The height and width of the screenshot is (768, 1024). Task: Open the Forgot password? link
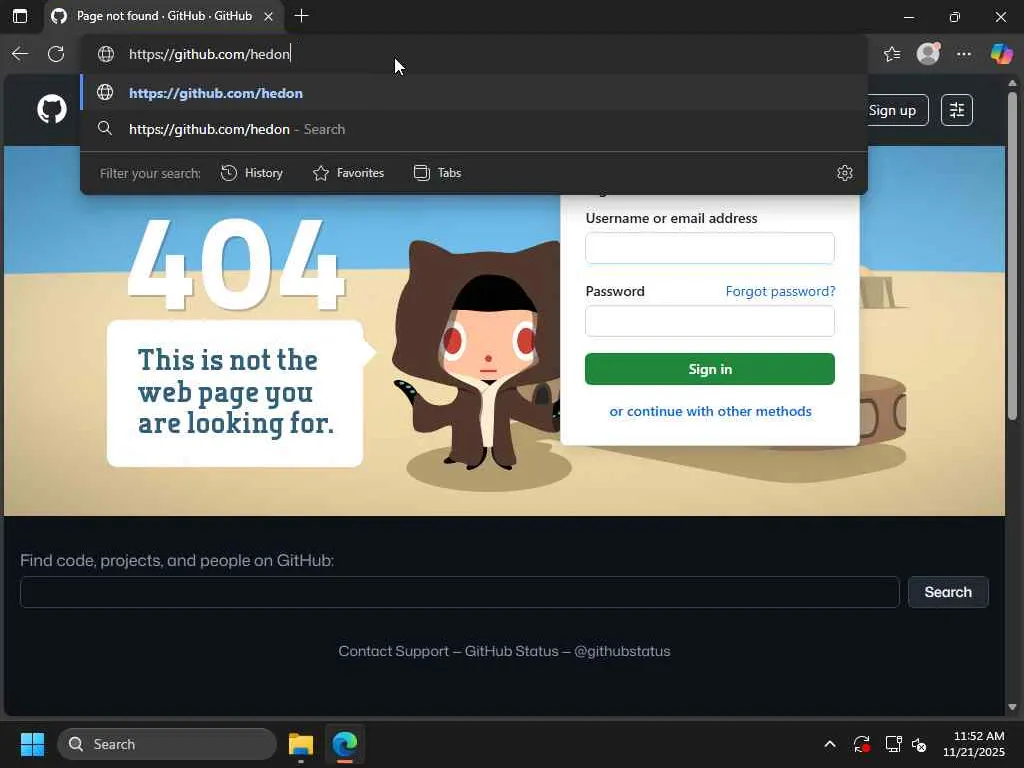780,291
